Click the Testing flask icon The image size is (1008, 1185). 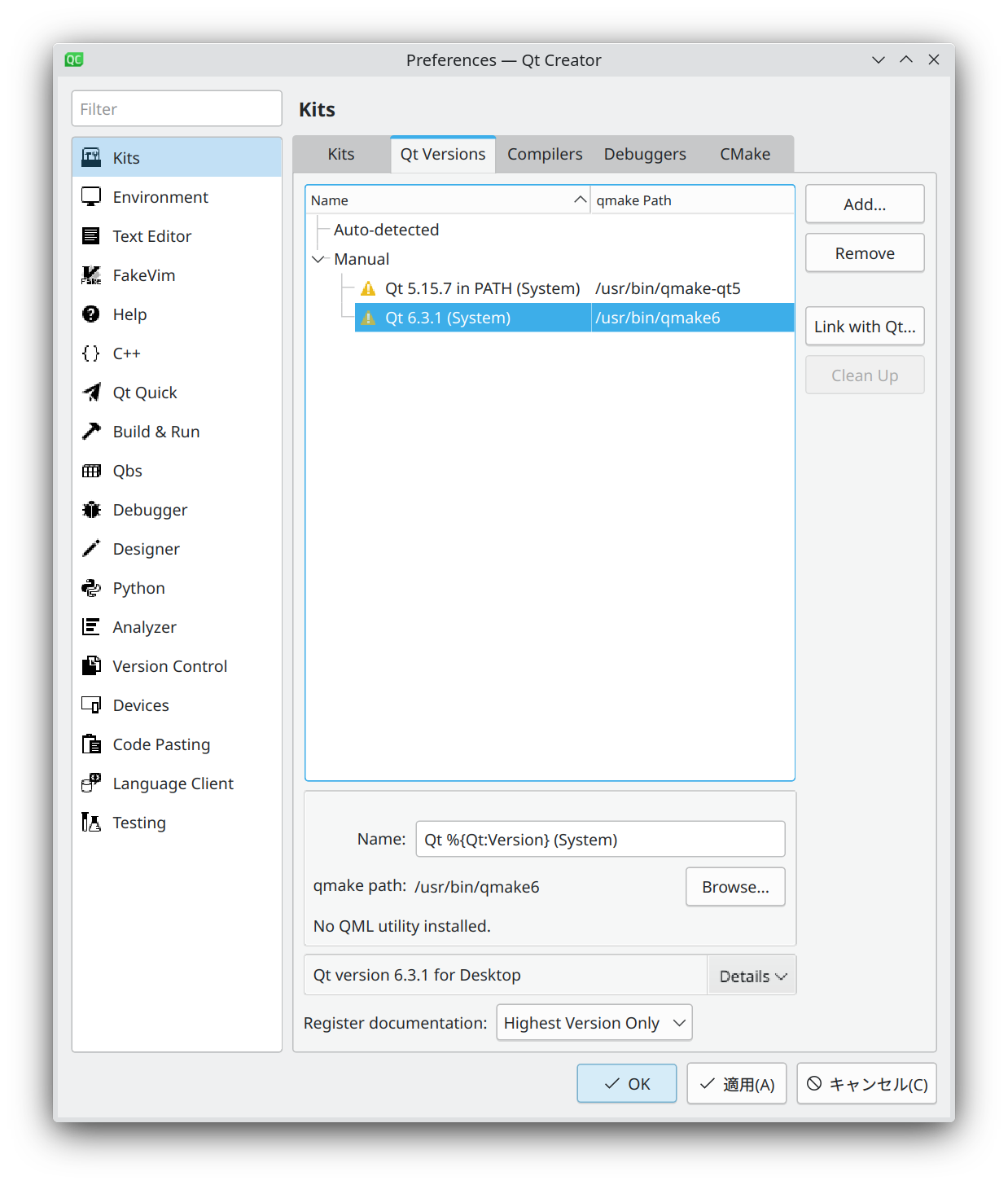point(91,822)
